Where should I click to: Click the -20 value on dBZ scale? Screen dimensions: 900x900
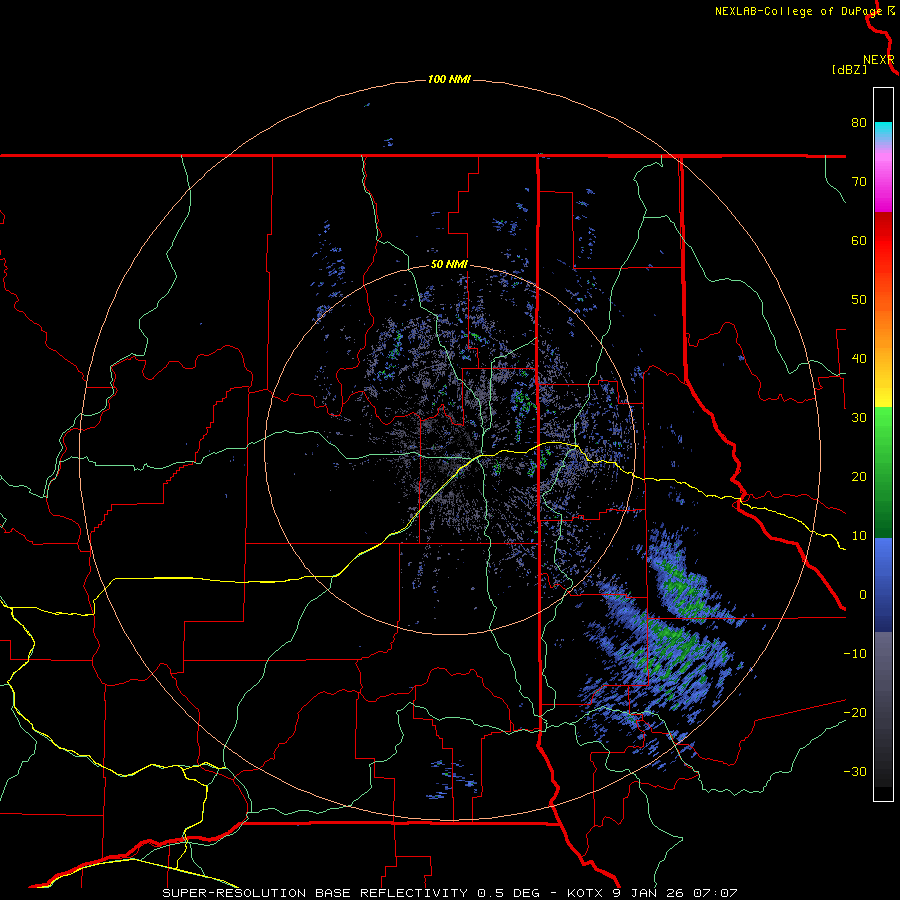[x=855, y=713]
